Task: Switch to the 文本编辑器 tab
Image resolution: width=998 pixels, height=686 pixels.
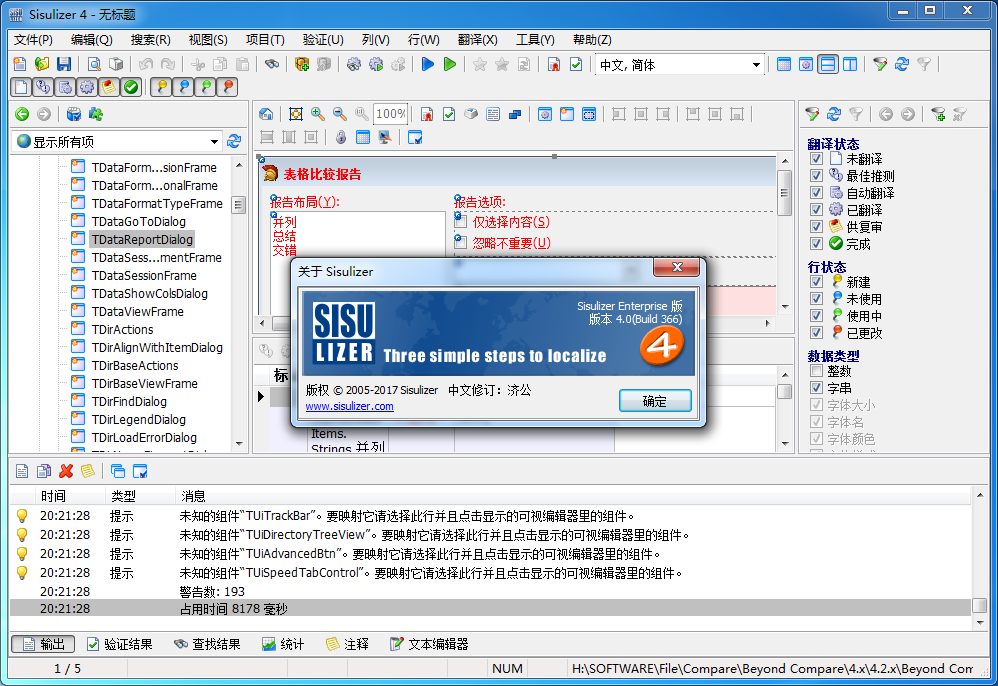Action: click(430, 644)
